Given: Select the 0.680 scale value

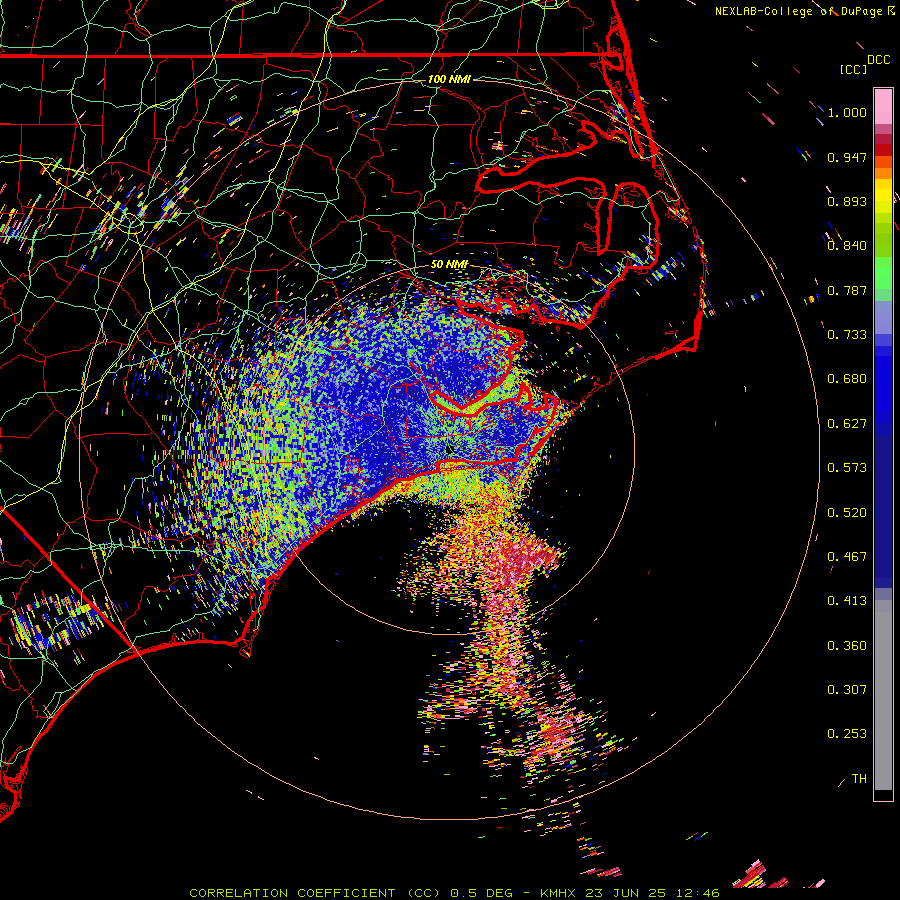Looking at the screenshot, I should tap(847, 379).
